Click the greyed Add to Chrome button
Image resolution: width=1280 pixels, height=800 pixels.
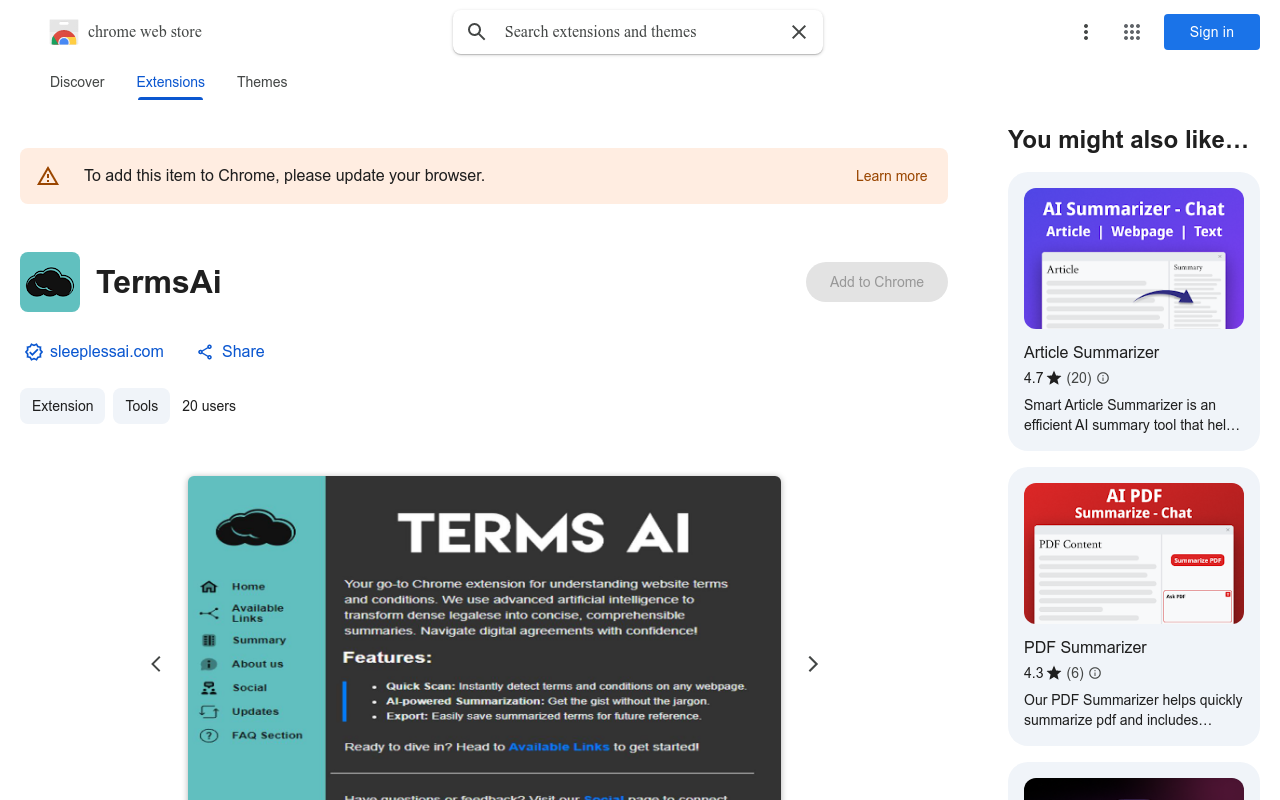[877, 282]
